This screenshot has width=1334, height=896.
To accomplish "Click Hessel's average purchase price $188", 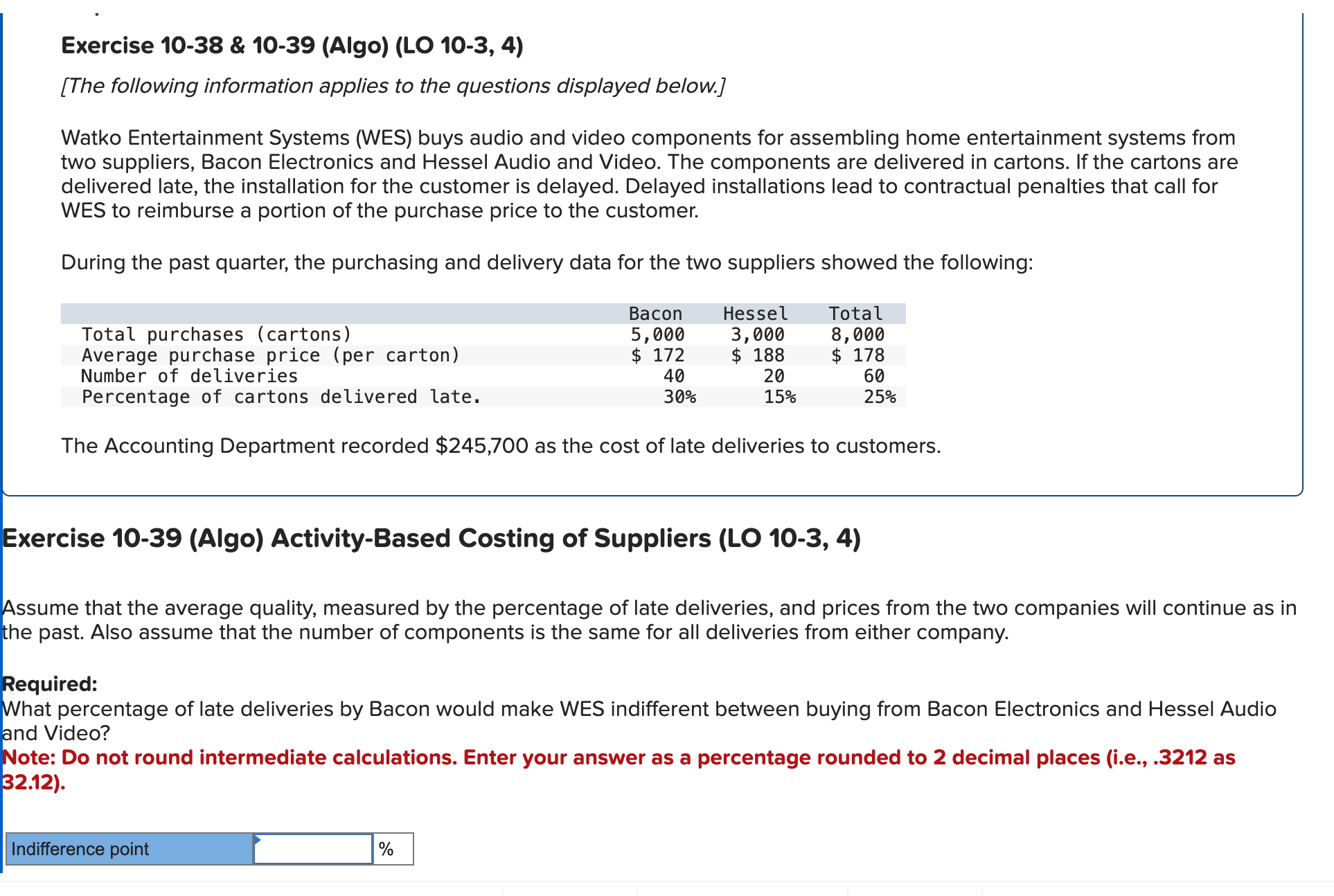I will pos(758,355).
